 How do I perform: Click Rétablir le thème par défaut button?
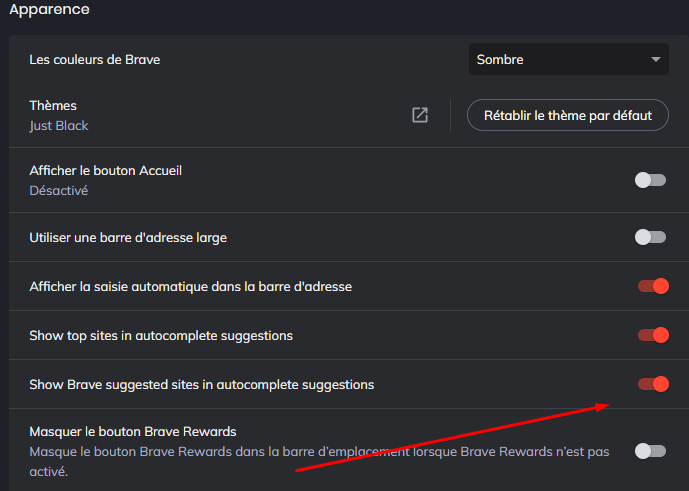tap(568, 115)
